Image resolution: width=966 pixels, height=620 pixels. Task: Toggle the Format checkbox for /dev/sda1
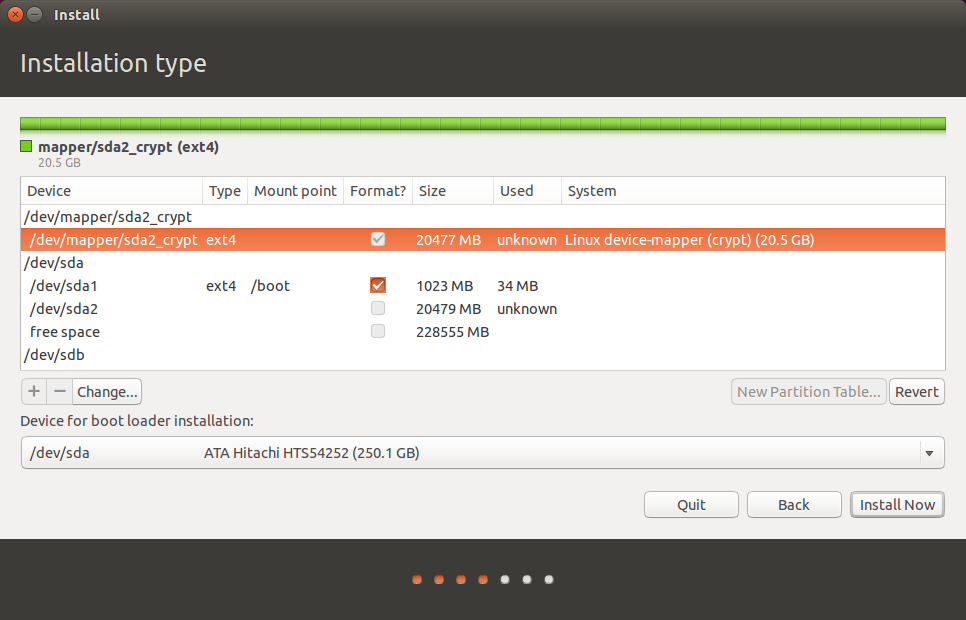[x=377, y=286]
